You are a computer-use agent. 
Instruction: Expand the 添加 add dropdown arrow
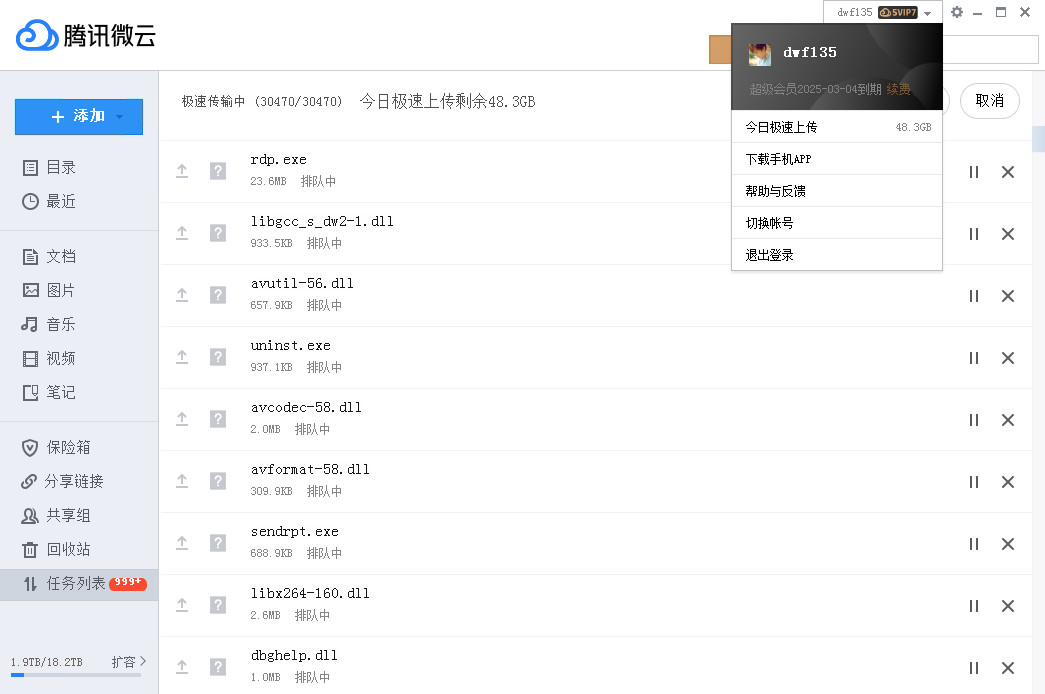[x=120, y=117]
